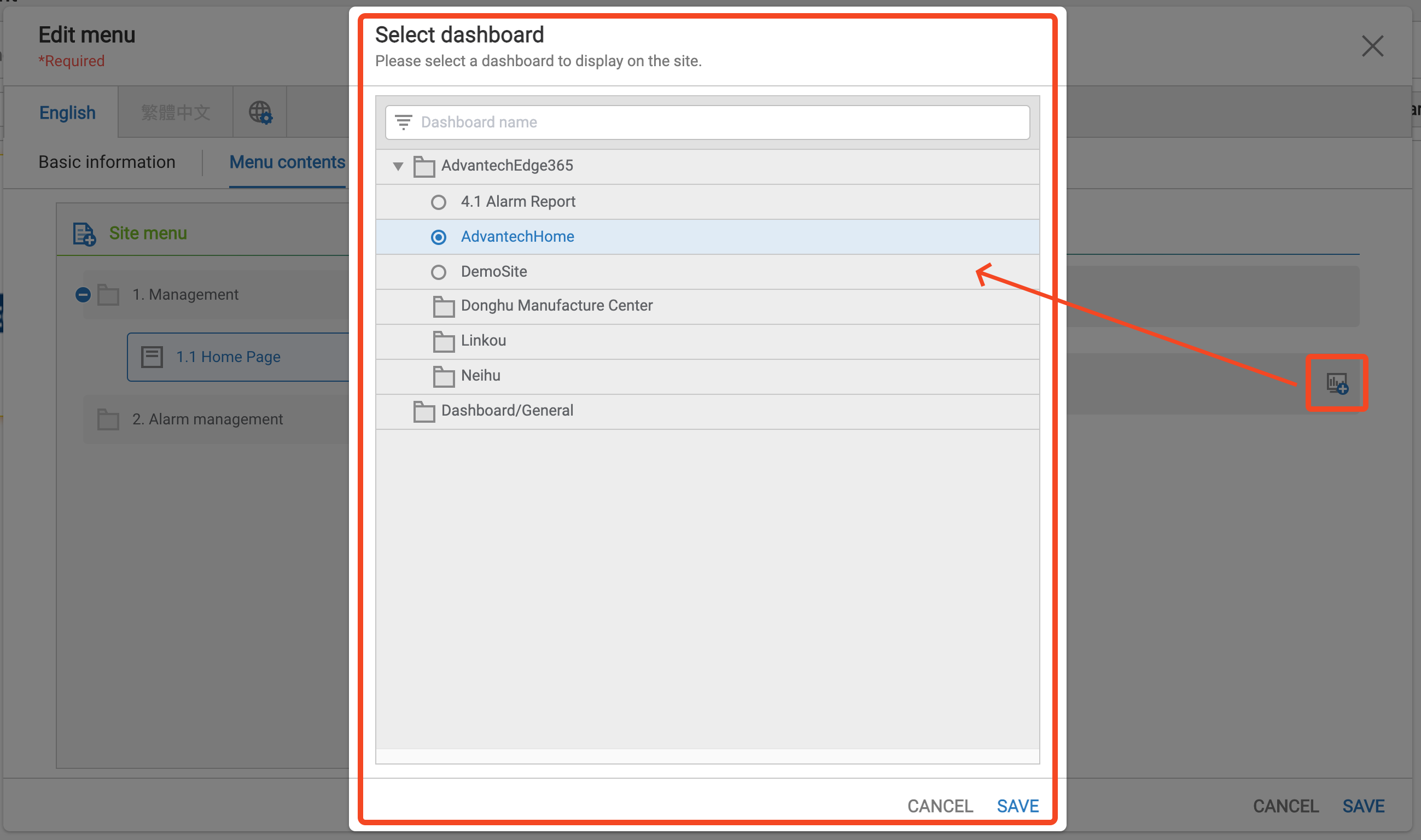Switch to the English language tab
Viewport: 1421px width, 840px height.
pos(67,113)
